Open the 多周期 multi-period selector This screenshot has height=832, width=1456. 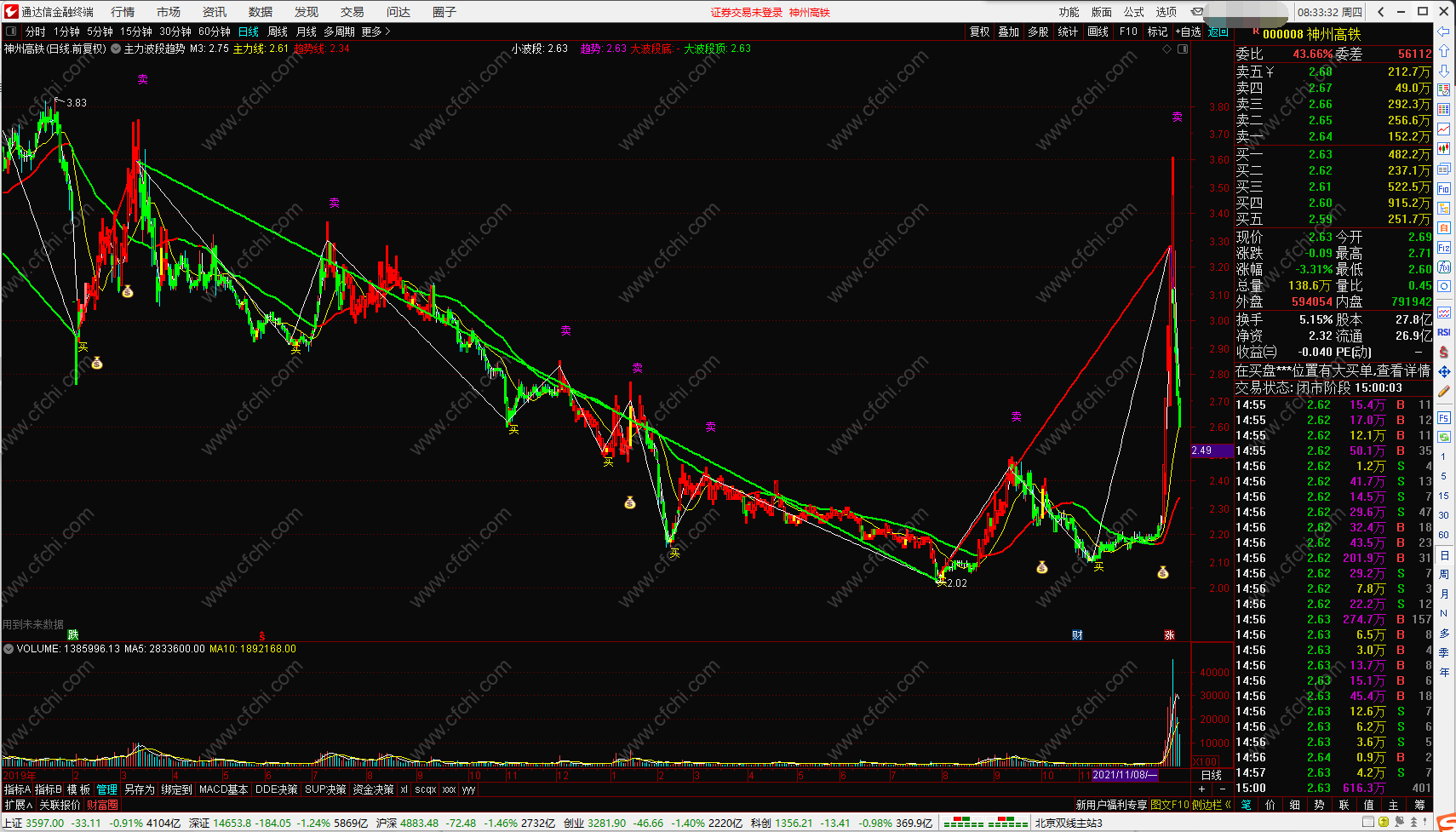pyautogui.click(x=339, y=32)
